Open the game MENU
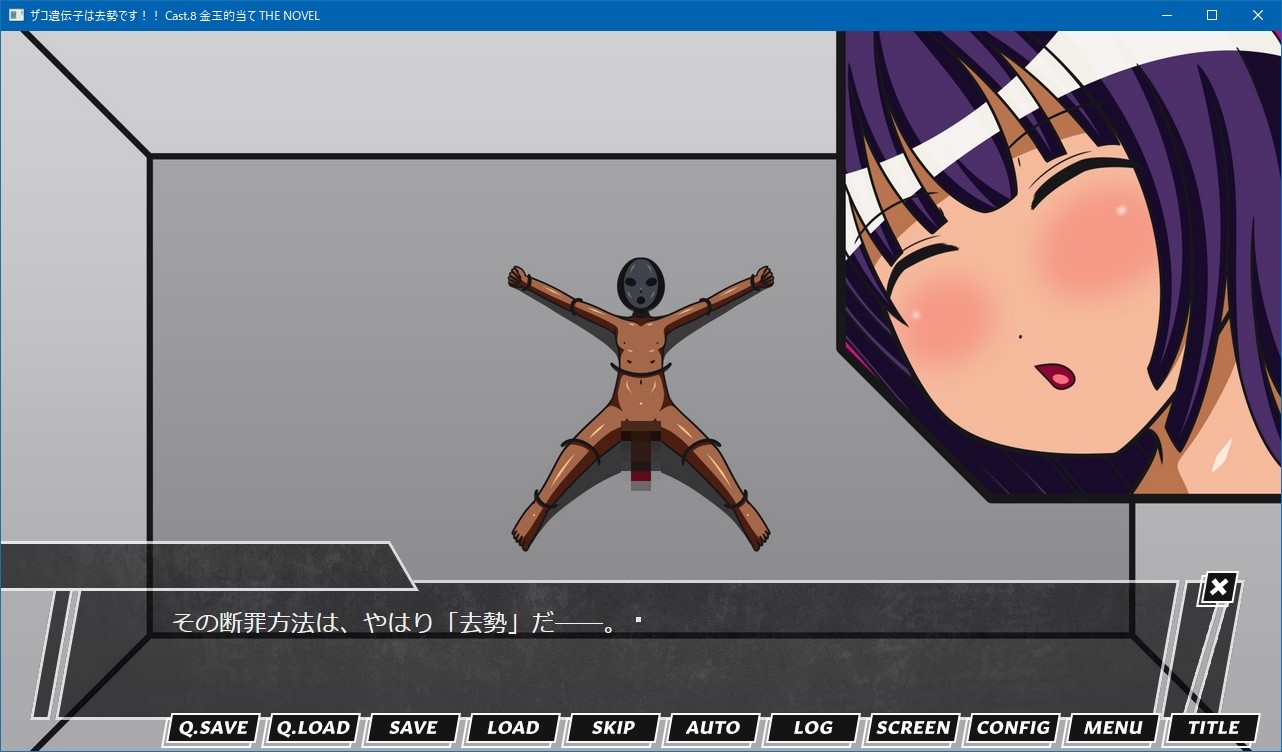The height and width of the screenshot is (752, 1282). [x=1113, y=728]
